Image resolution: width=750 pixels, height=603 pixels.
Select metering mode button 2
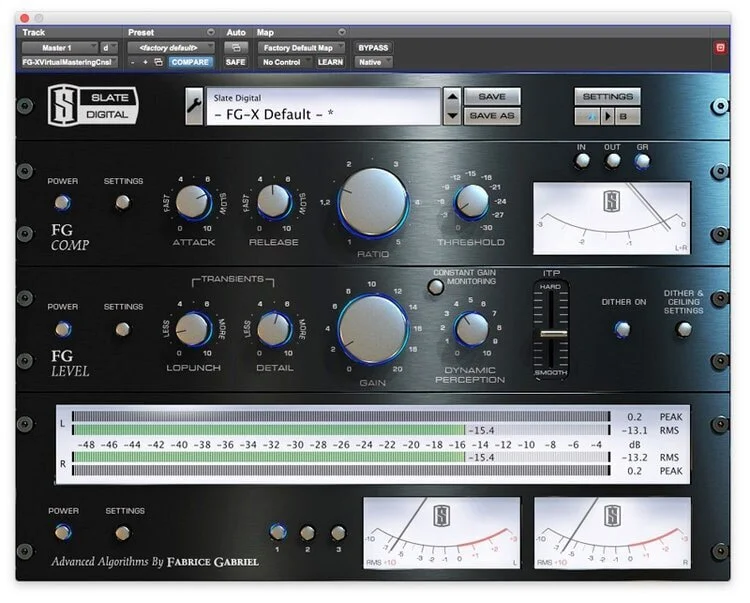pyautogui.click(x=308, y=532)
